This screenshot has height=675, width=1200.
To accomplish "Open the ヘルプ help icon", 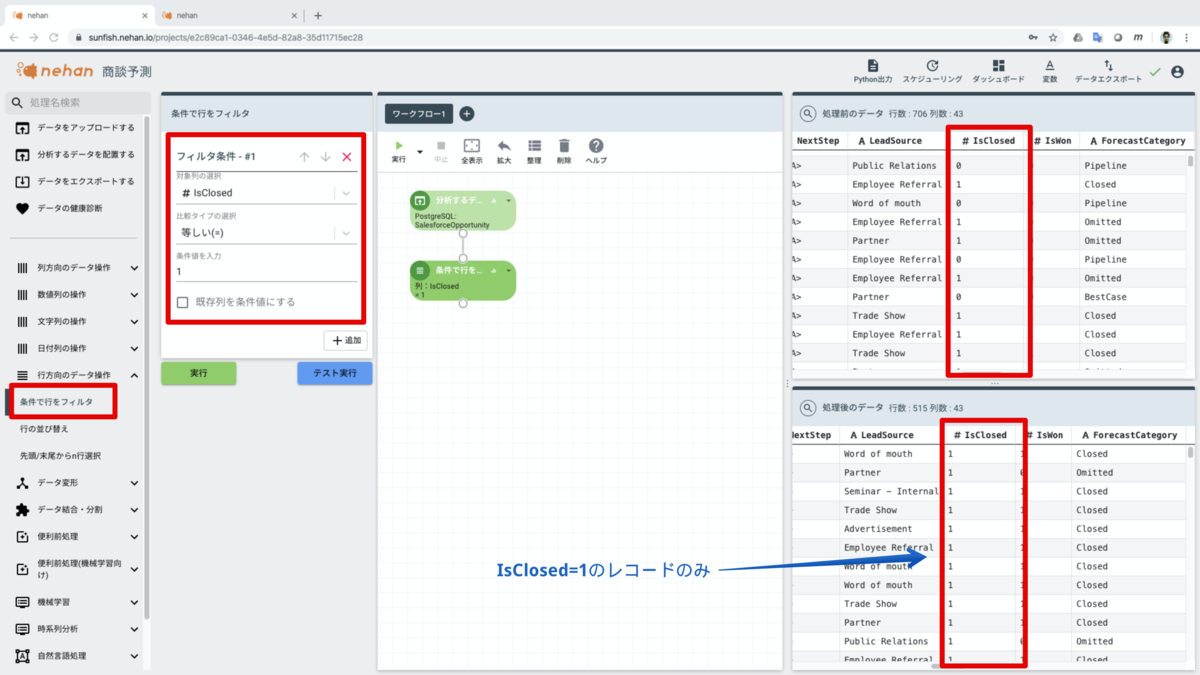I will (596, 146).
